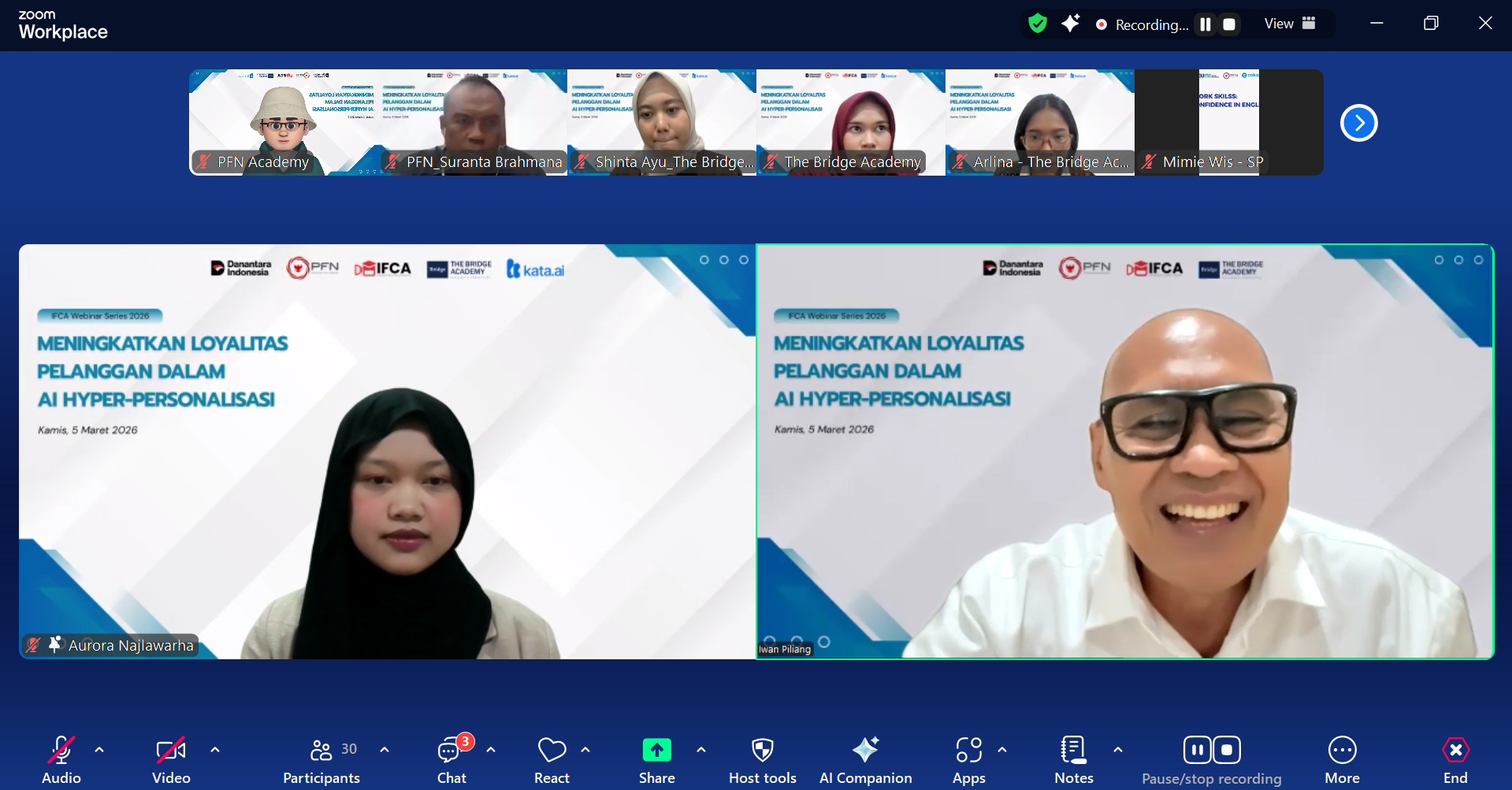
Task: Minimize the Zoom window
Action: (1376, 23)
